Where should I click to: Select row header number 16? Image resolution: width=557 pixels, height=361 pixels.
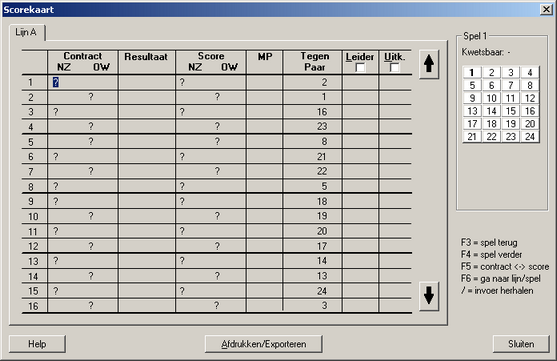pos(33,306)
